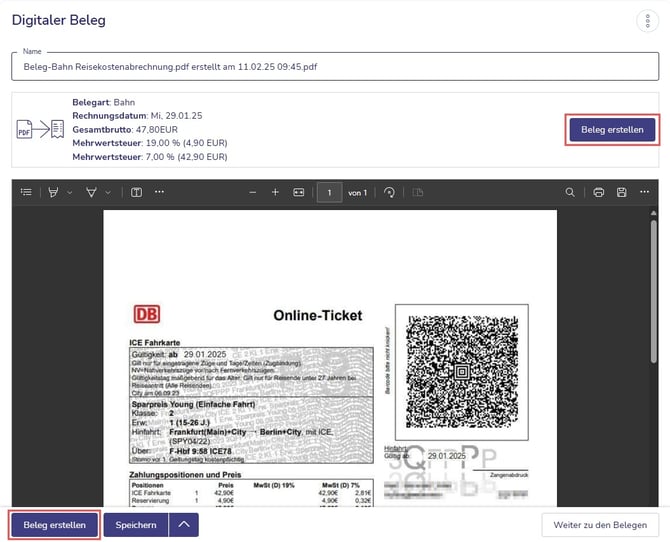Open the PDF toolbar's right-side more options menu
Viewport: 670px width, 542px height.
[x=645, y=192]
